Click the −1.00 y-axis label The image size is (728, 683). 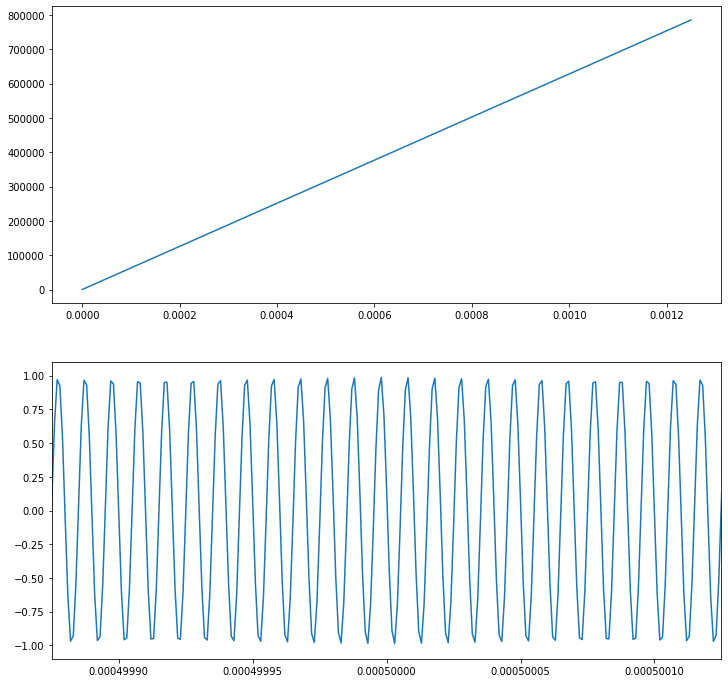30,646
